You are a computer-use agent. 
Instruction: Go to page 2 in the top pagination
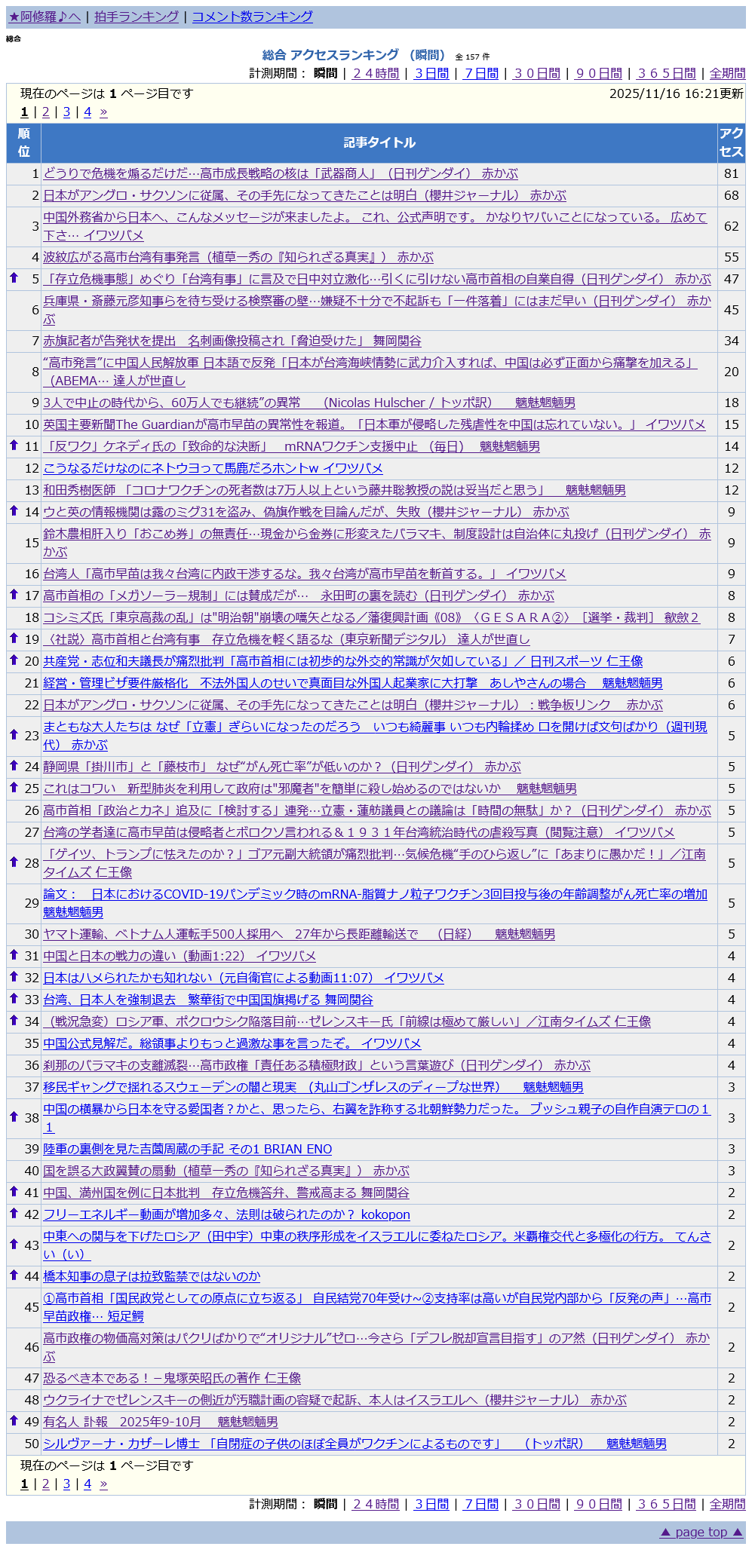45,112
